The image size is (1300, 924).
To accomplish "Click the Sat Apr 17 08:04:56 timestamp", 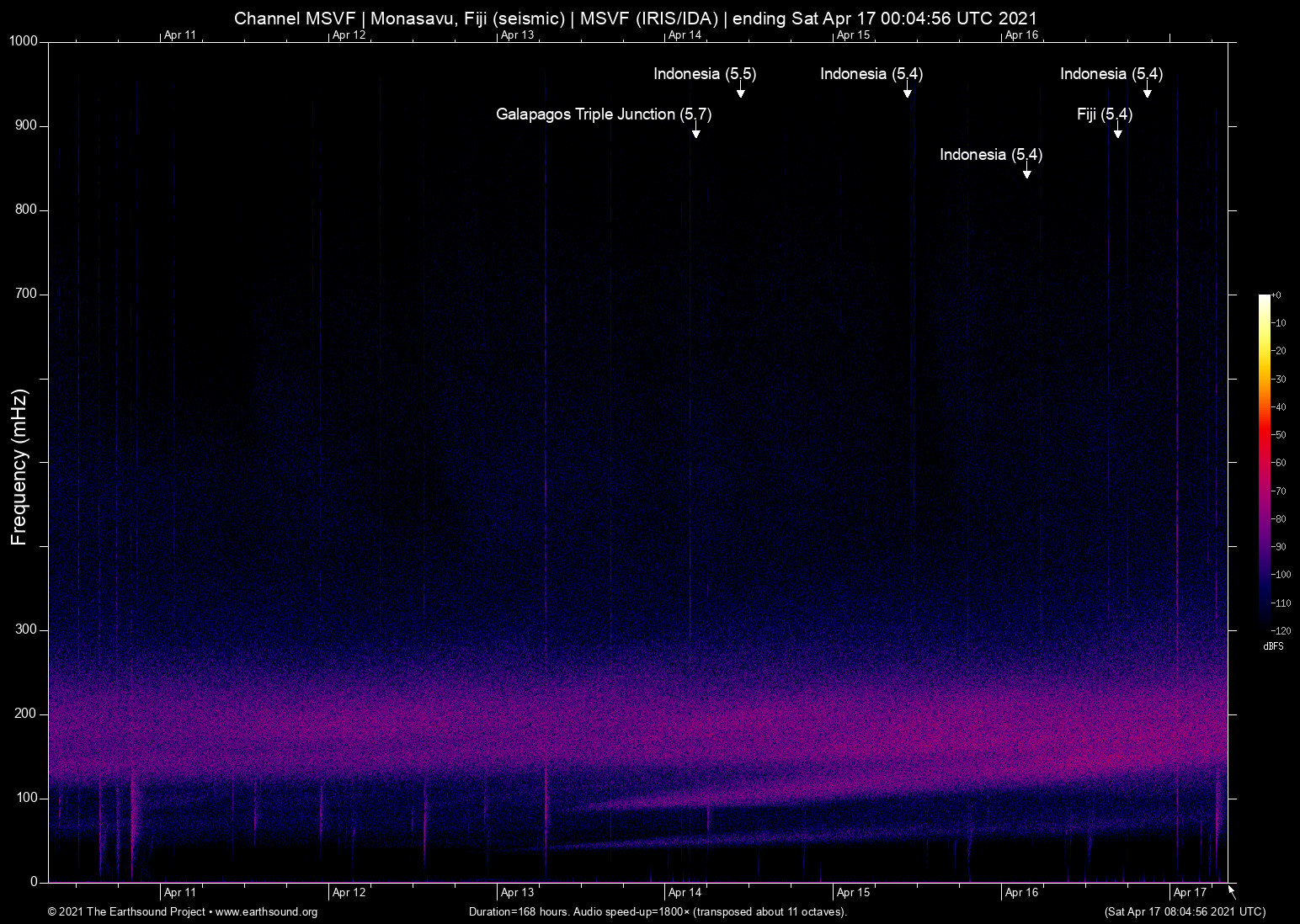I will point(1185,912).
